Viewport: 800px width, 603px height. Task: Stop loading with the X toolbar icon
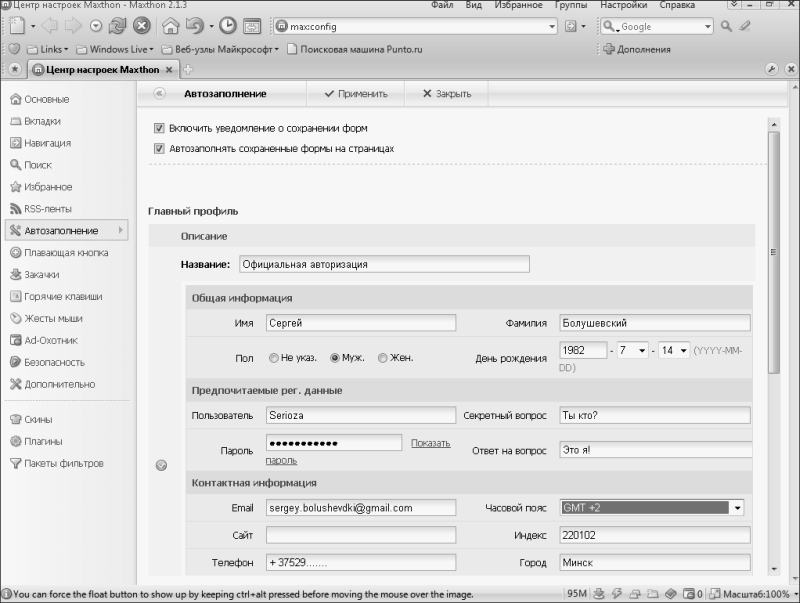(141, 26)
